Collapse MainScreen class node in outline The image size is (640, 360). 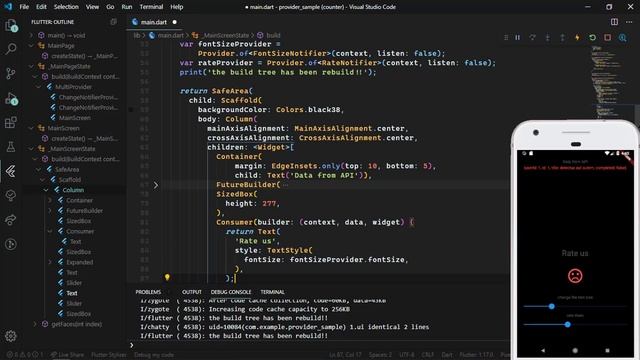click(31, 128)
